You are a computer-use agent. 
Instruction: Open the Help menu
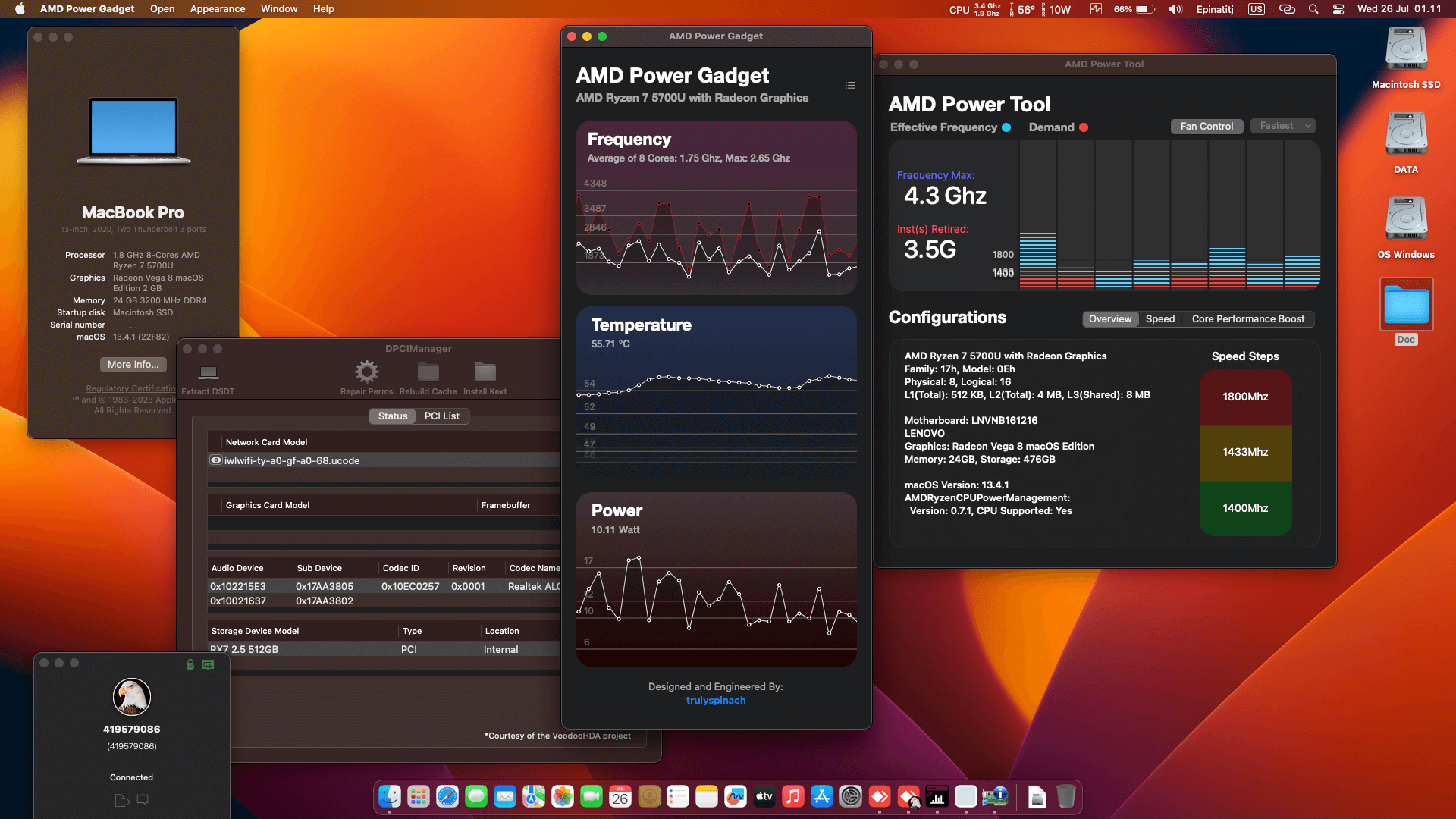point(324,9)
